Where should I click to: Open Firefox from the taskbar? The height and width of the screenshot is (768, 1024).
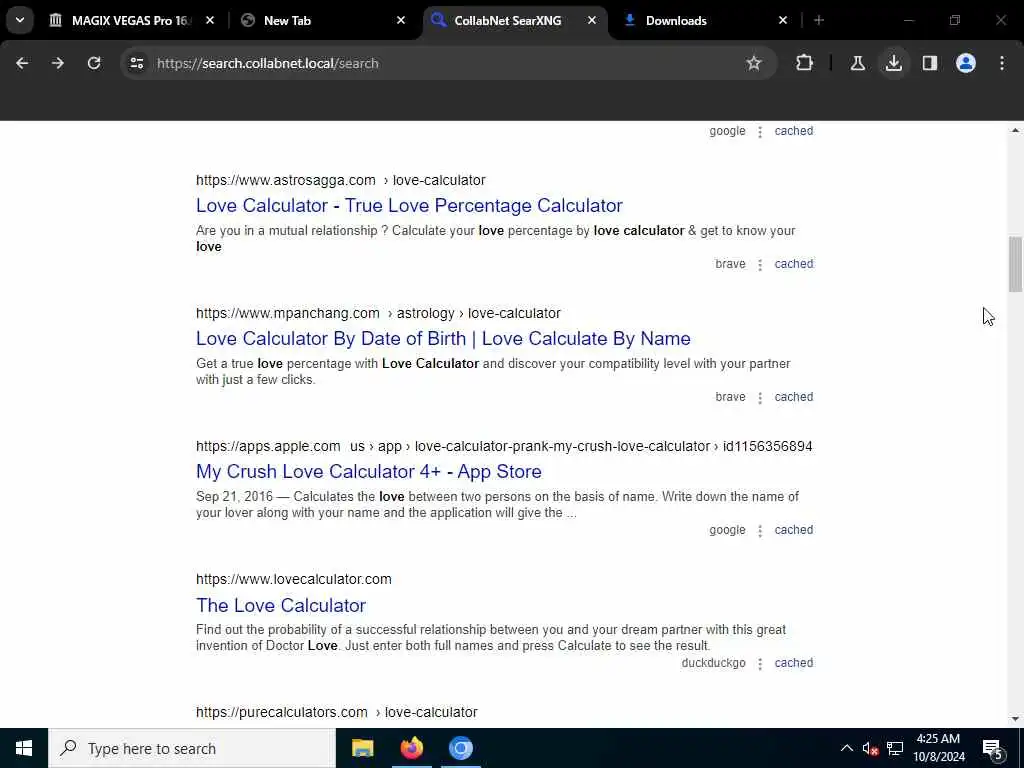pyautogui.click(x=411, y=748)
